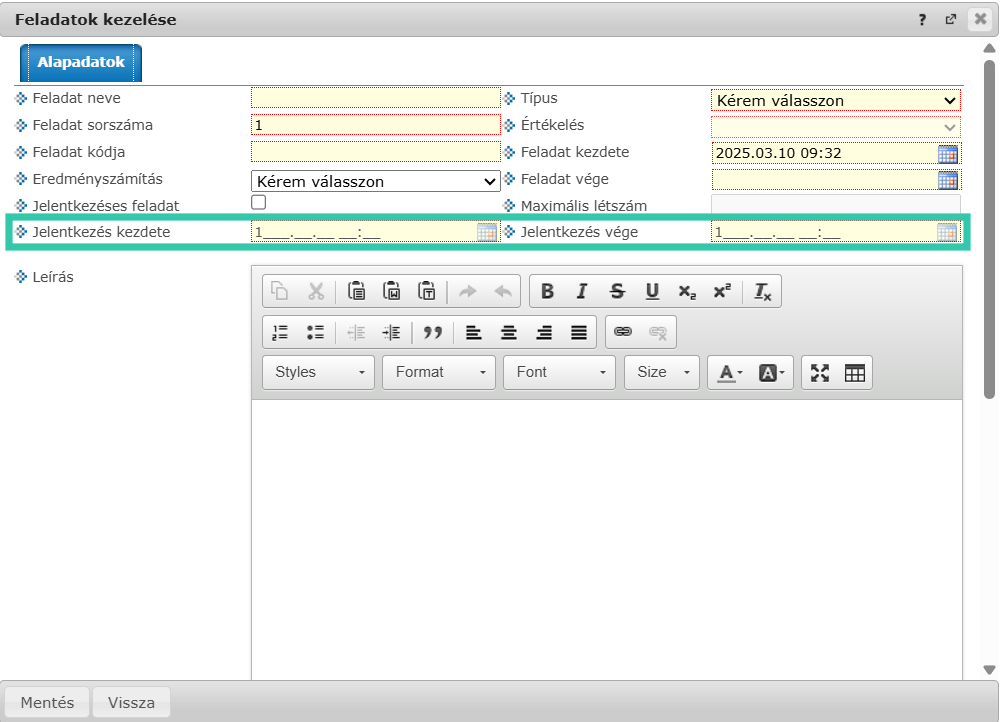Click the block quote icon
The image size is (1000, 722).
coord(432,332)
